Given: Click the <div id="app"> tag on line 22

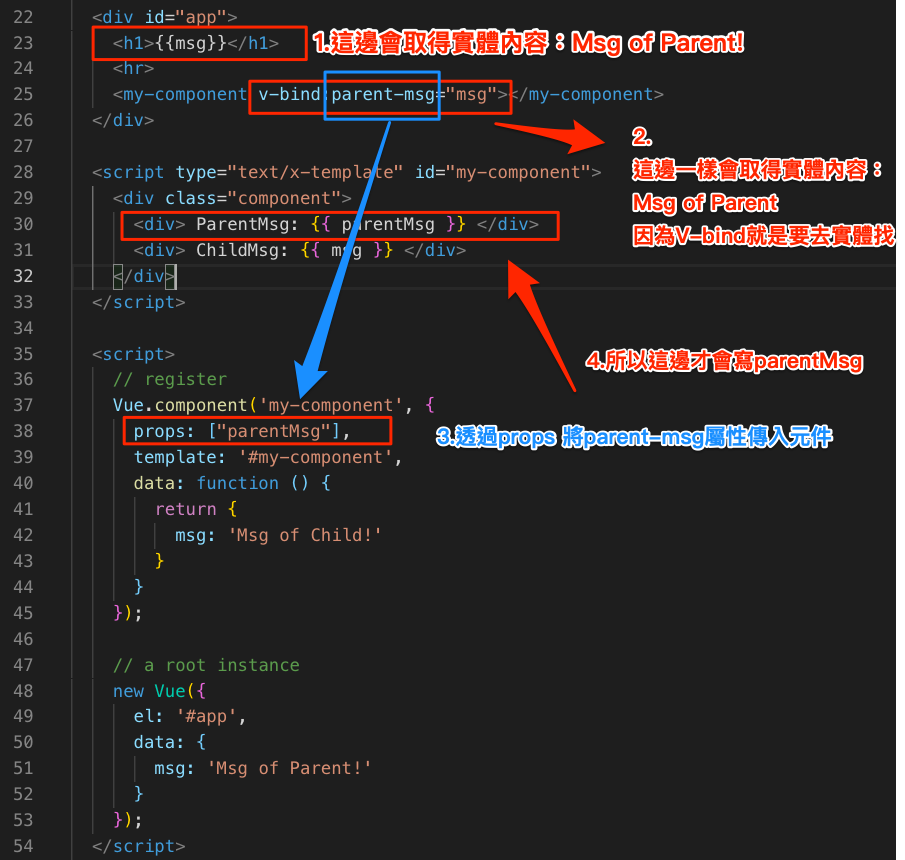Looking at the screenshot, I should point(164,17).
